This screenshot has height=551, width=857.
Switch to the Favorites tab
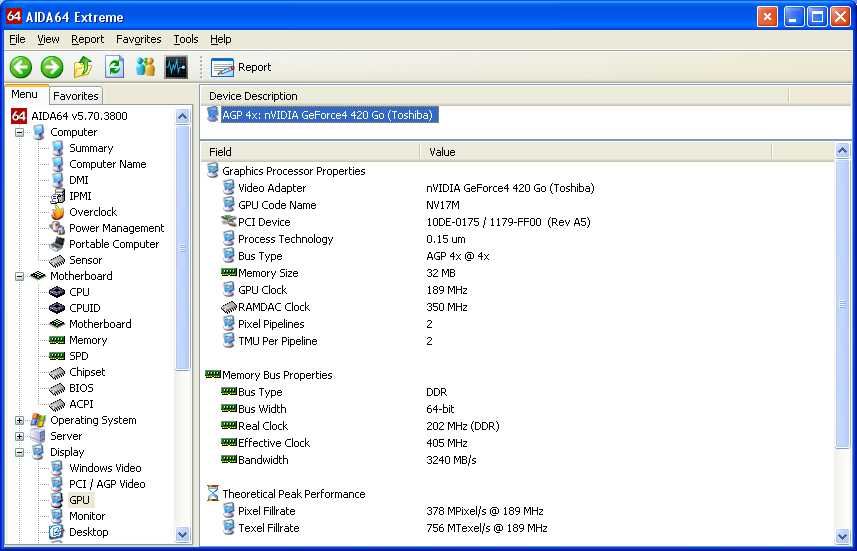point(76,96)
